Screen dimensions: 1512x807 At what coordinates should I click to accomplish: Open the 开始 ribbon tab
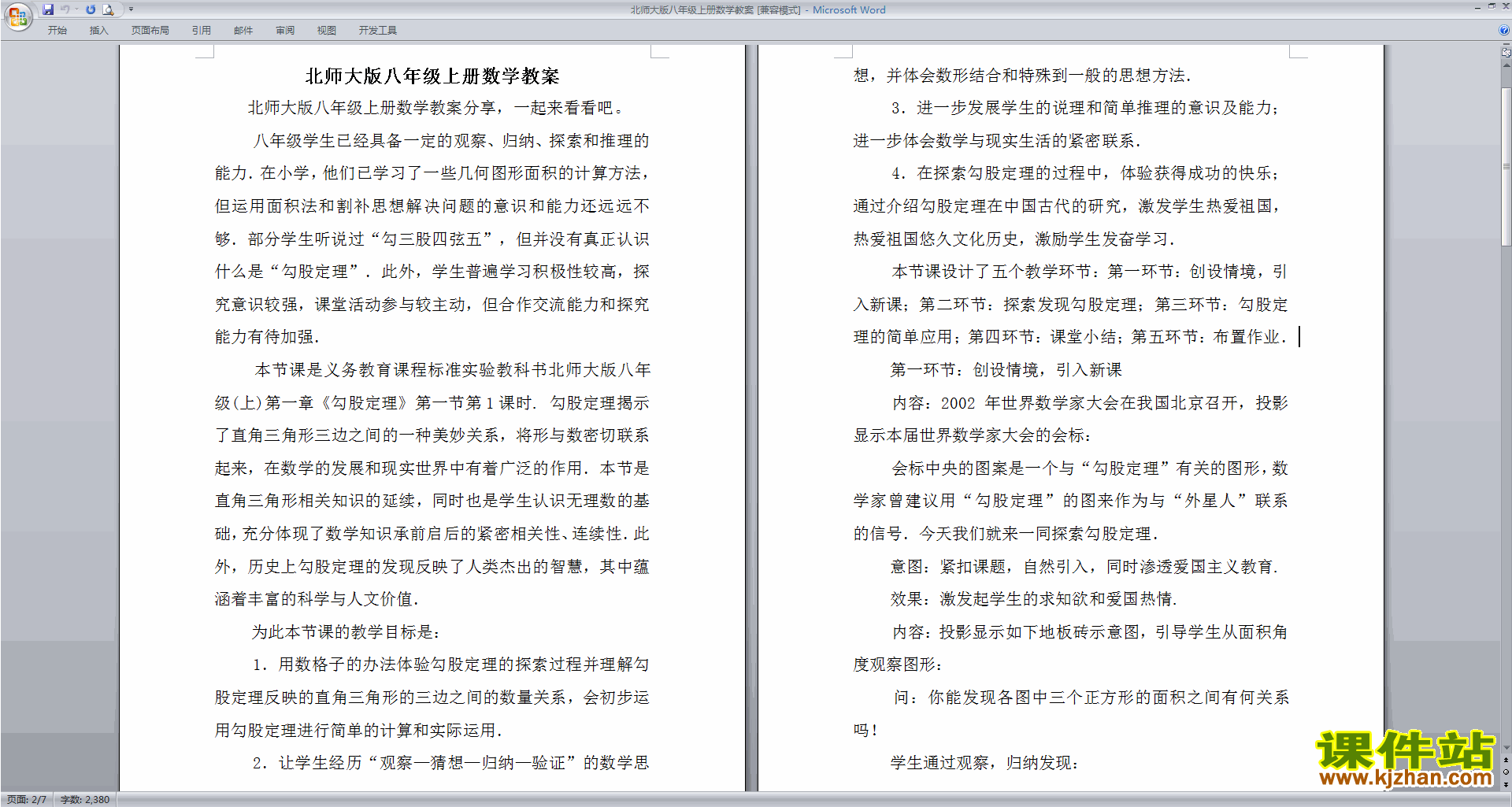point(57,30)
